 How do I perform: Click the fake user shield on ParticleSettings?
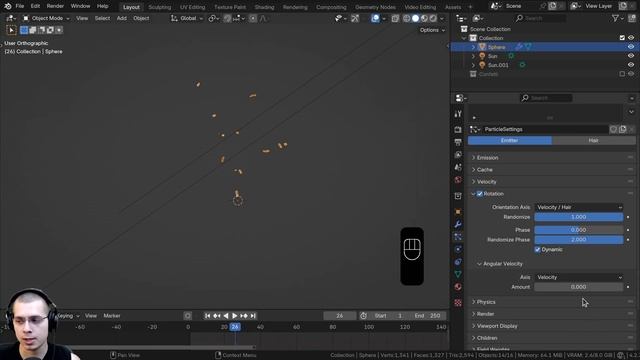point(613,129)
